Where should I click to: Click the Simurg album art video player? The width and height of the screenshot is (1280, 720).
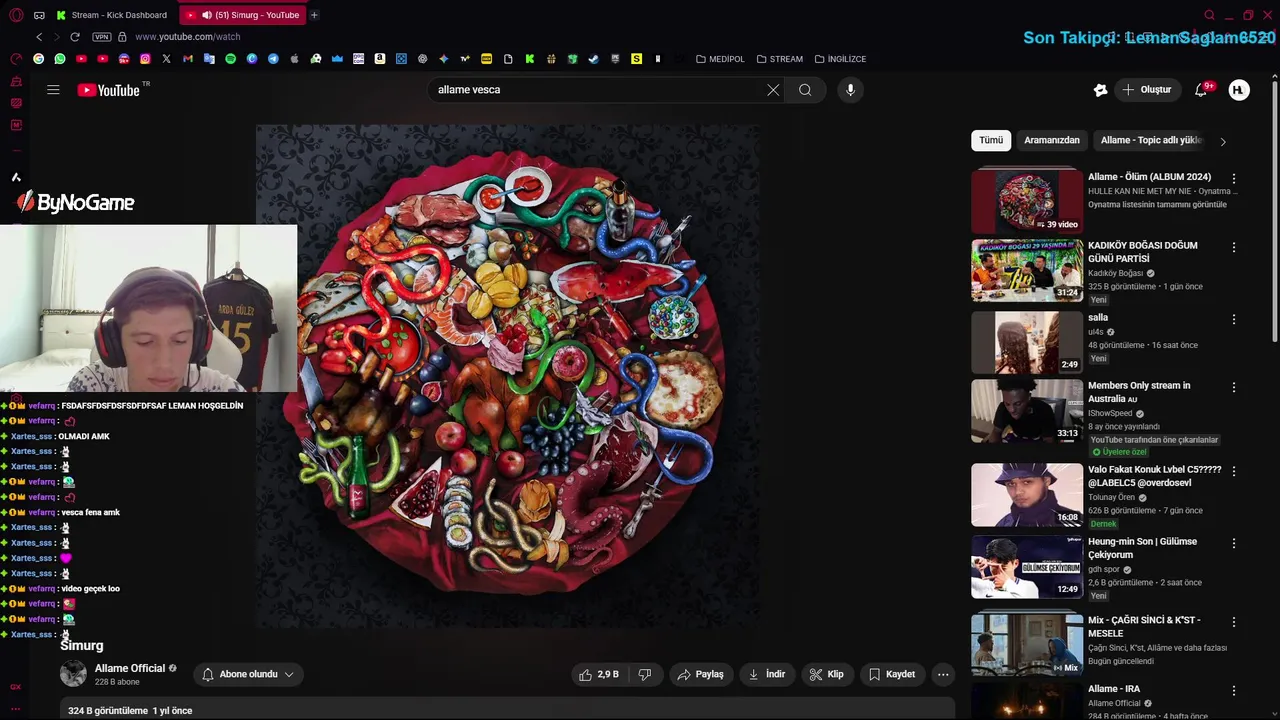507,376
